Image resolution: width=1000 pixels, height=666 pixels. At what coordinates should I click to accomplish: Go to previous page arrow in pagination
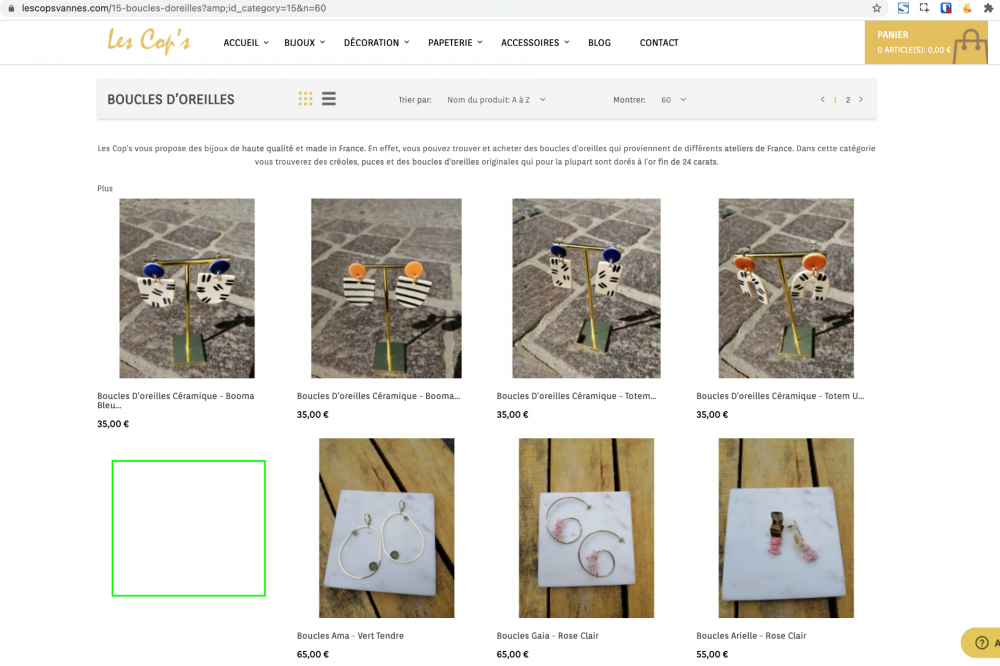point(823,100)
